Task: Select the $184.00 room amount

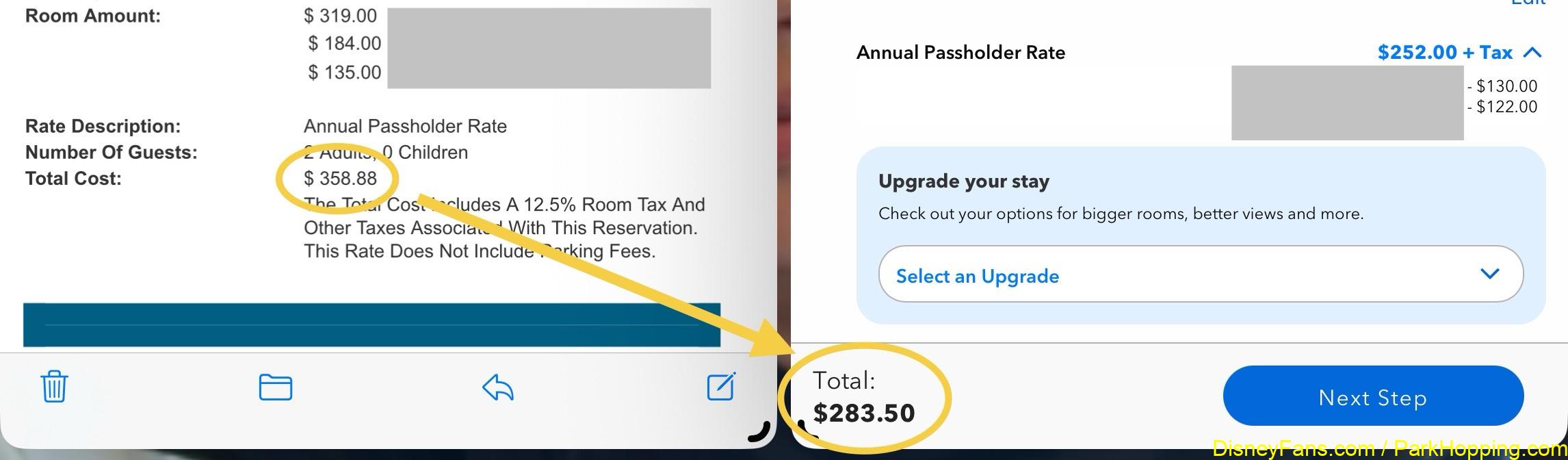Action: click(344, 44)
